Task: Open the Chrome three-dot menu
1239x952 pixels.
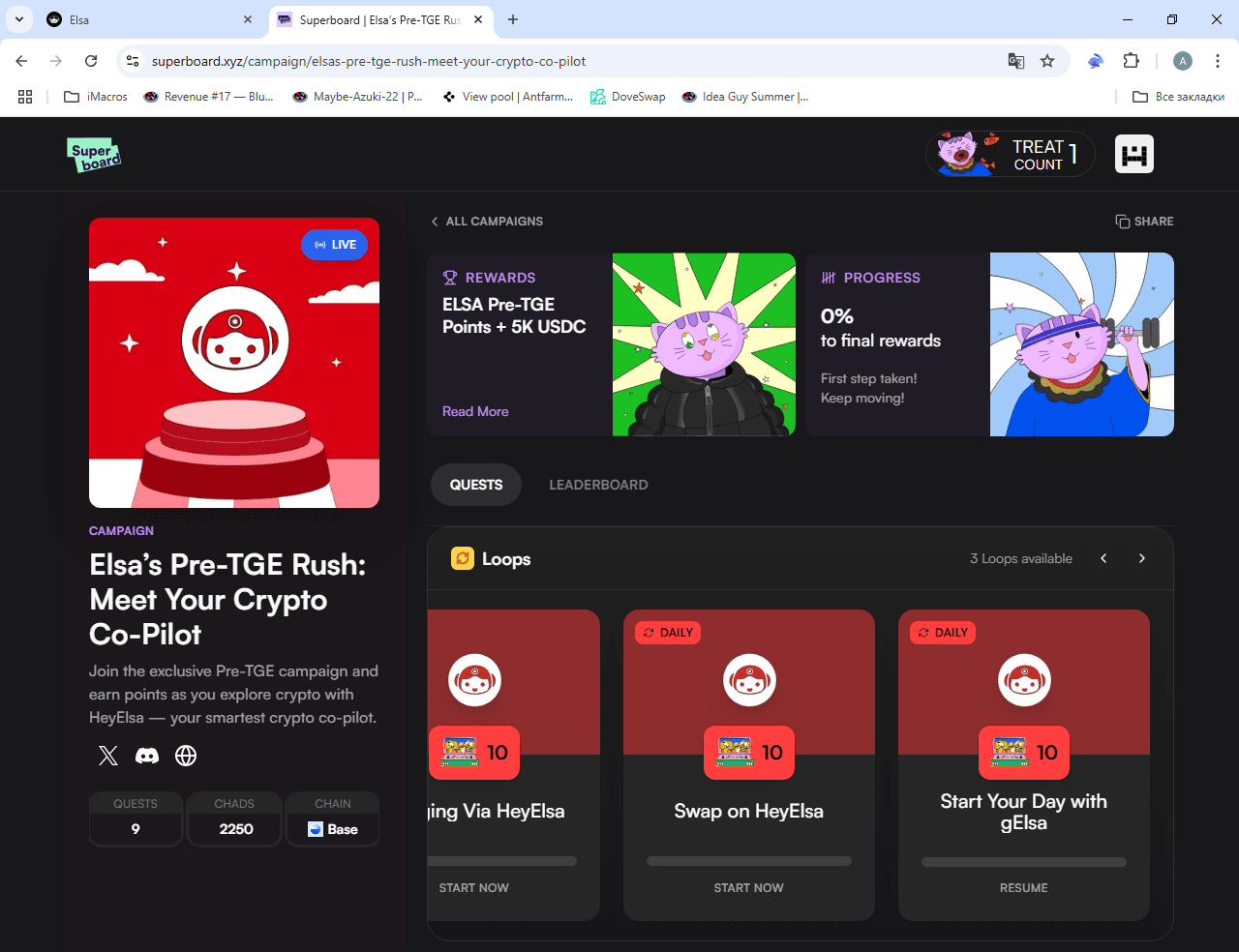Action: [x=1218, y=61]
